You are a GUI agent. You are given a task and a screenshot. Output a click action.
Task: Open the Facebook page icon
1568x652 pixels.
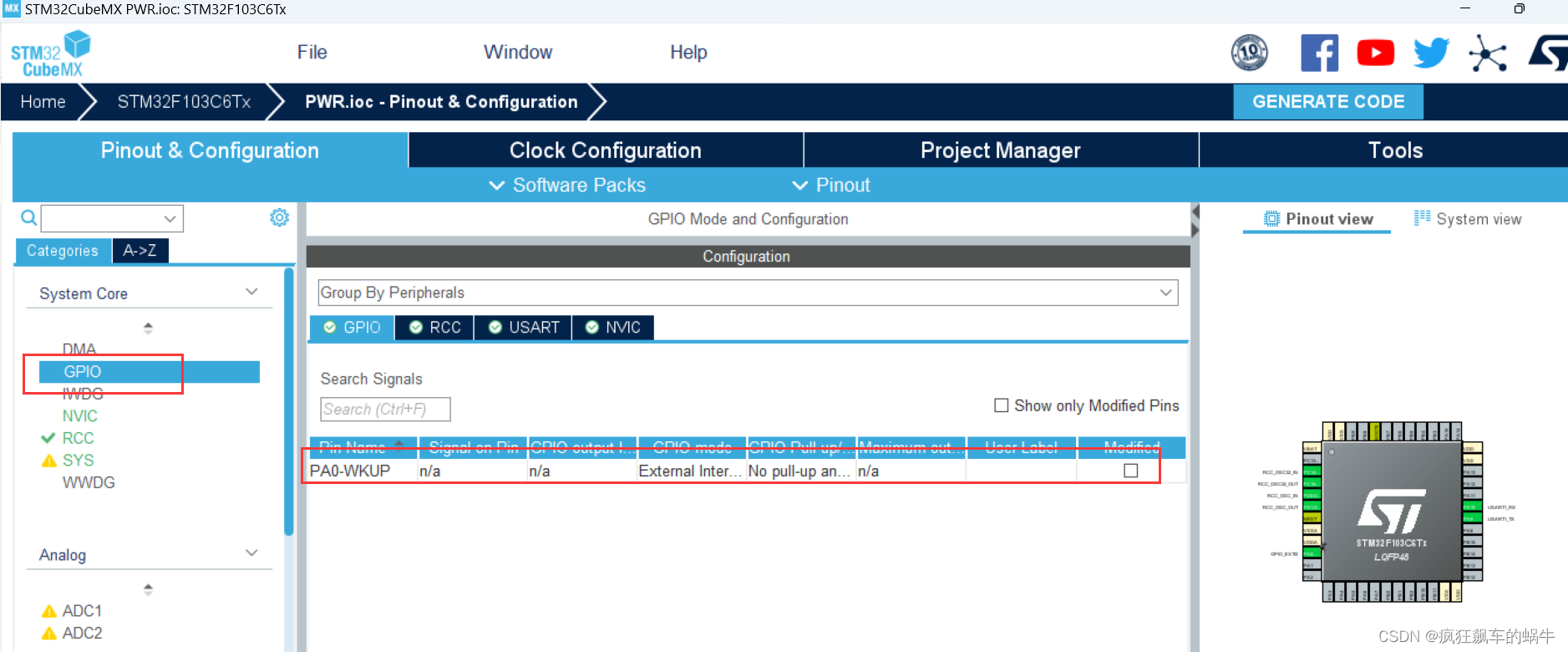[x=1320, y=53]
